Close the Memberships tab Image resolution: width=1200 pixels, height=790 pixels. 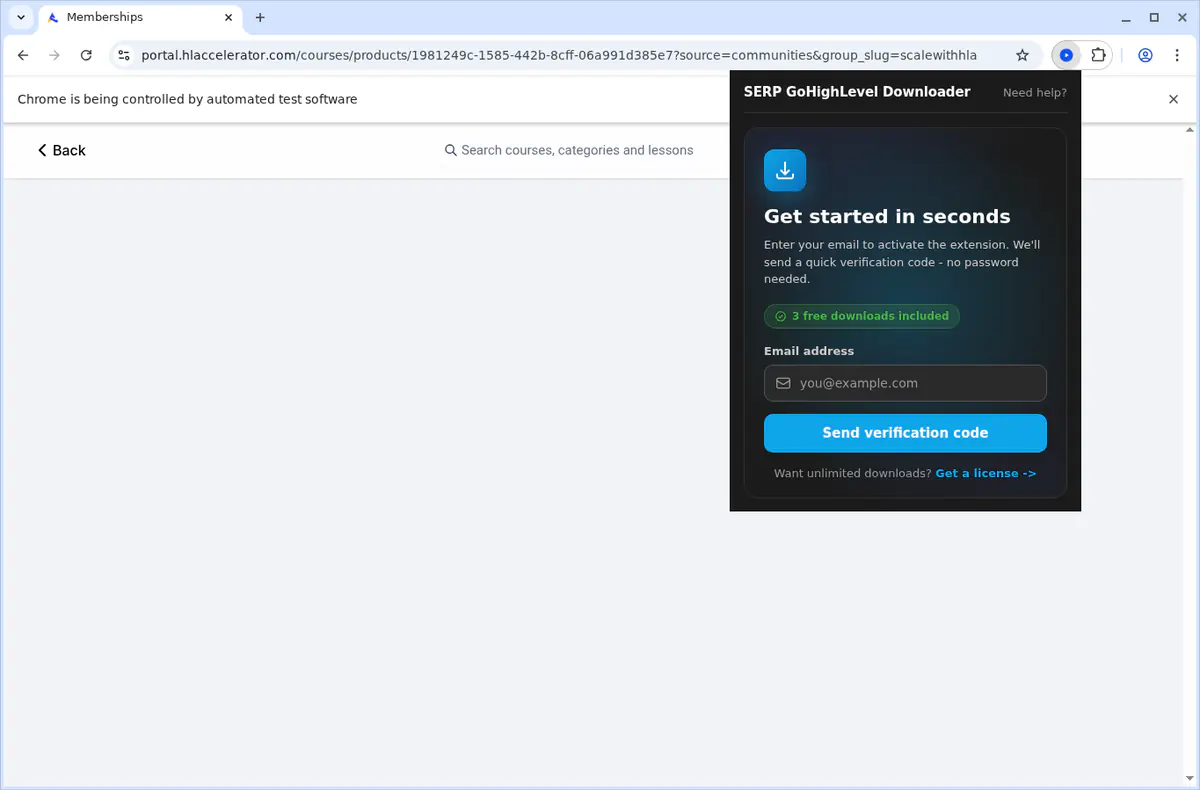[x=228, y=17]
